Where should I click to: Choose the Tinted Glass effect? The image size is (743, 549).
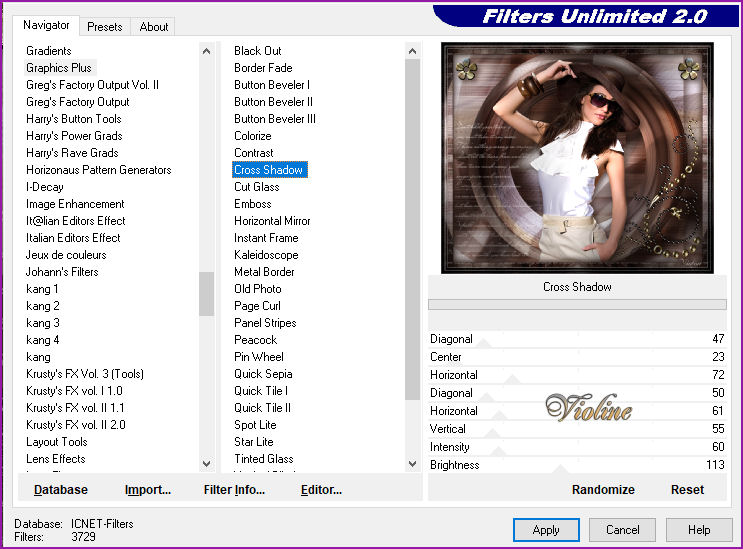pyautogui.click(x=263, y=459)
